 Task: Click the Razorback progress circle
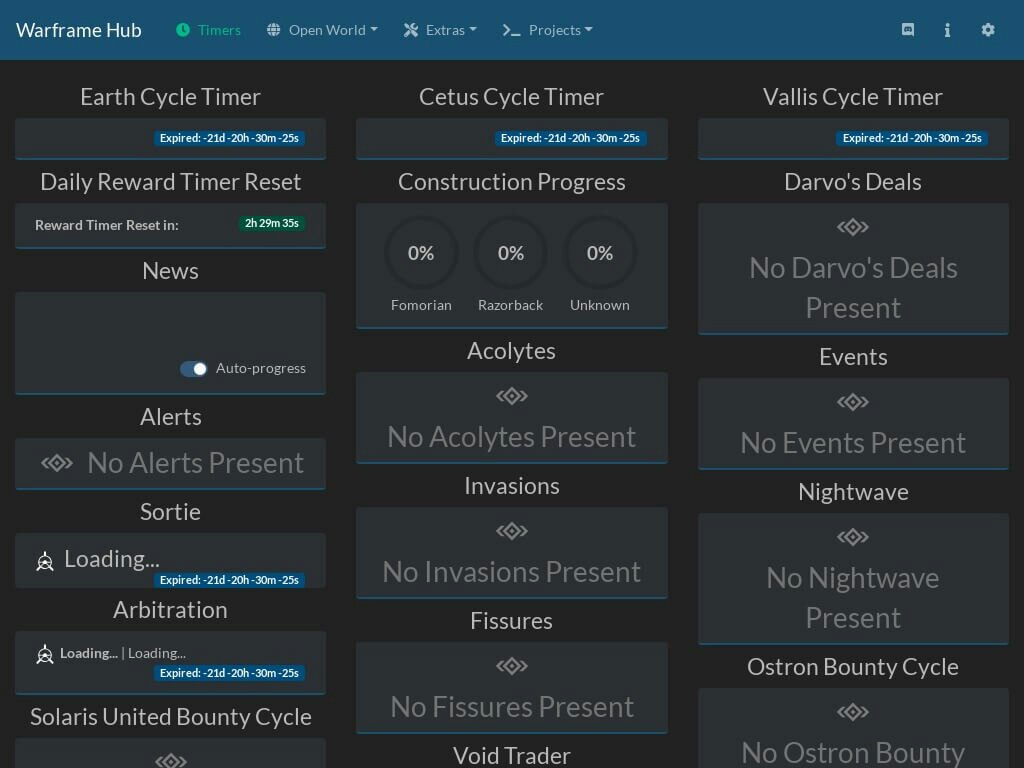(x=511, y=253)
